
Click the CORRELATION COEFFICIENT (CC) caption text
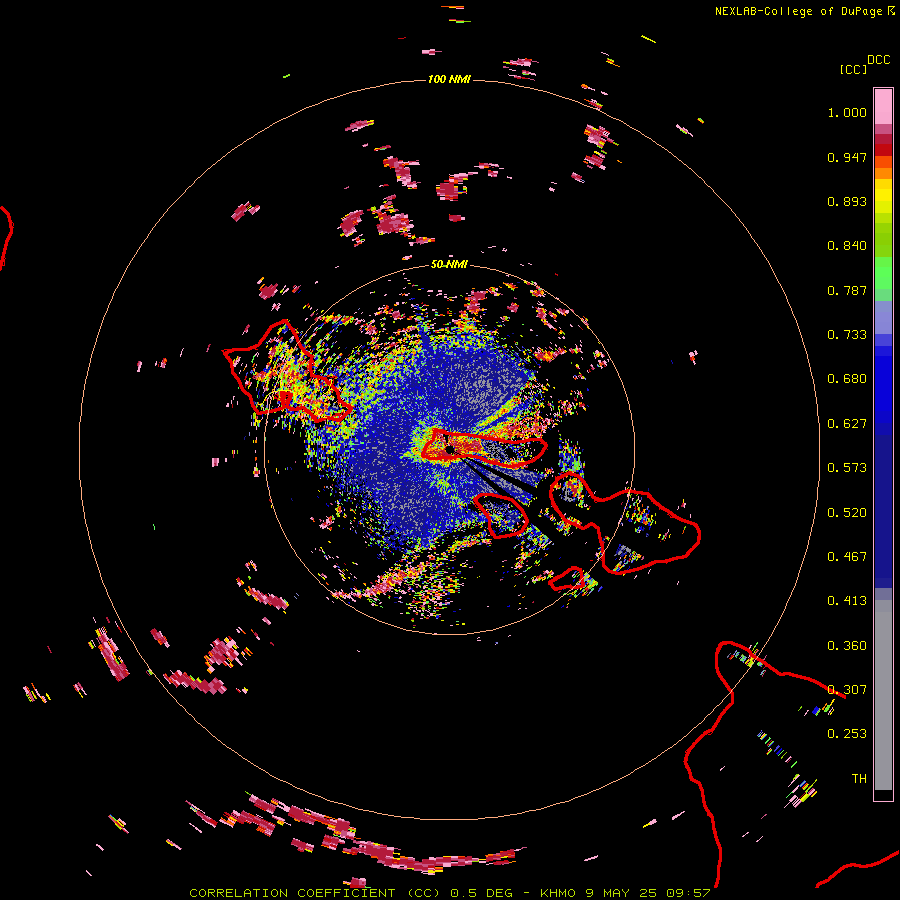point(315,893)
